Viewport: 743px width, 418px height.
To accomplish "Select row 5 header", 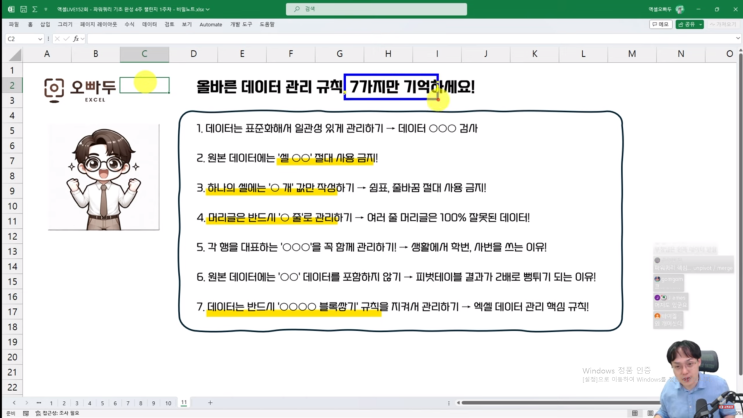I will (x=12, y=131).
